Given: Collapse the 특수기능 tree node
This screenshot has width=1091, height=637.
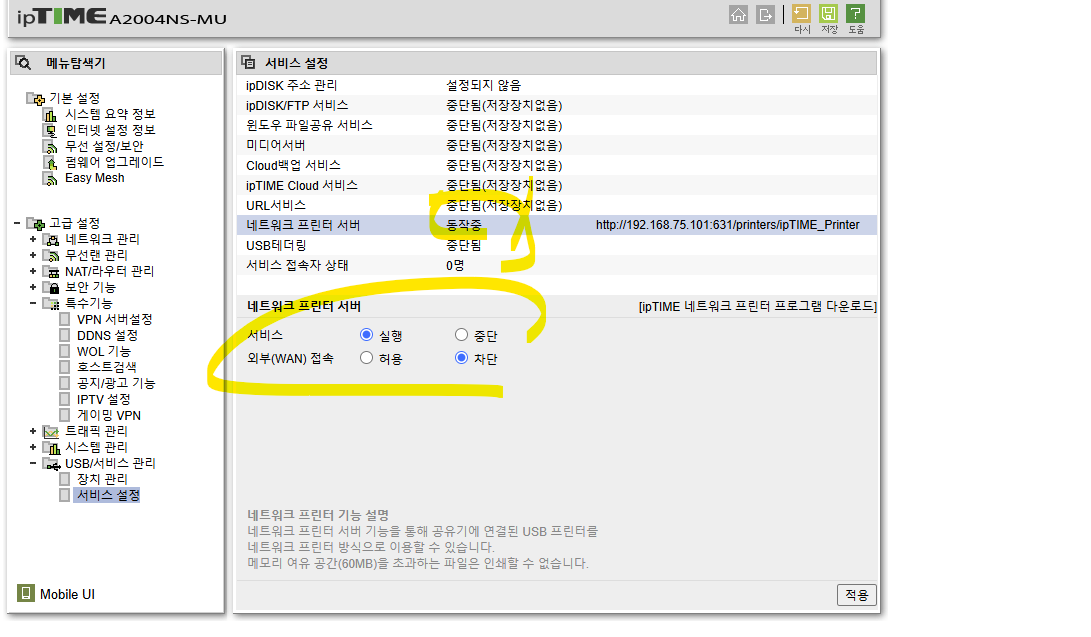Looking at the screenshot, I should click(x=33, y=303).
